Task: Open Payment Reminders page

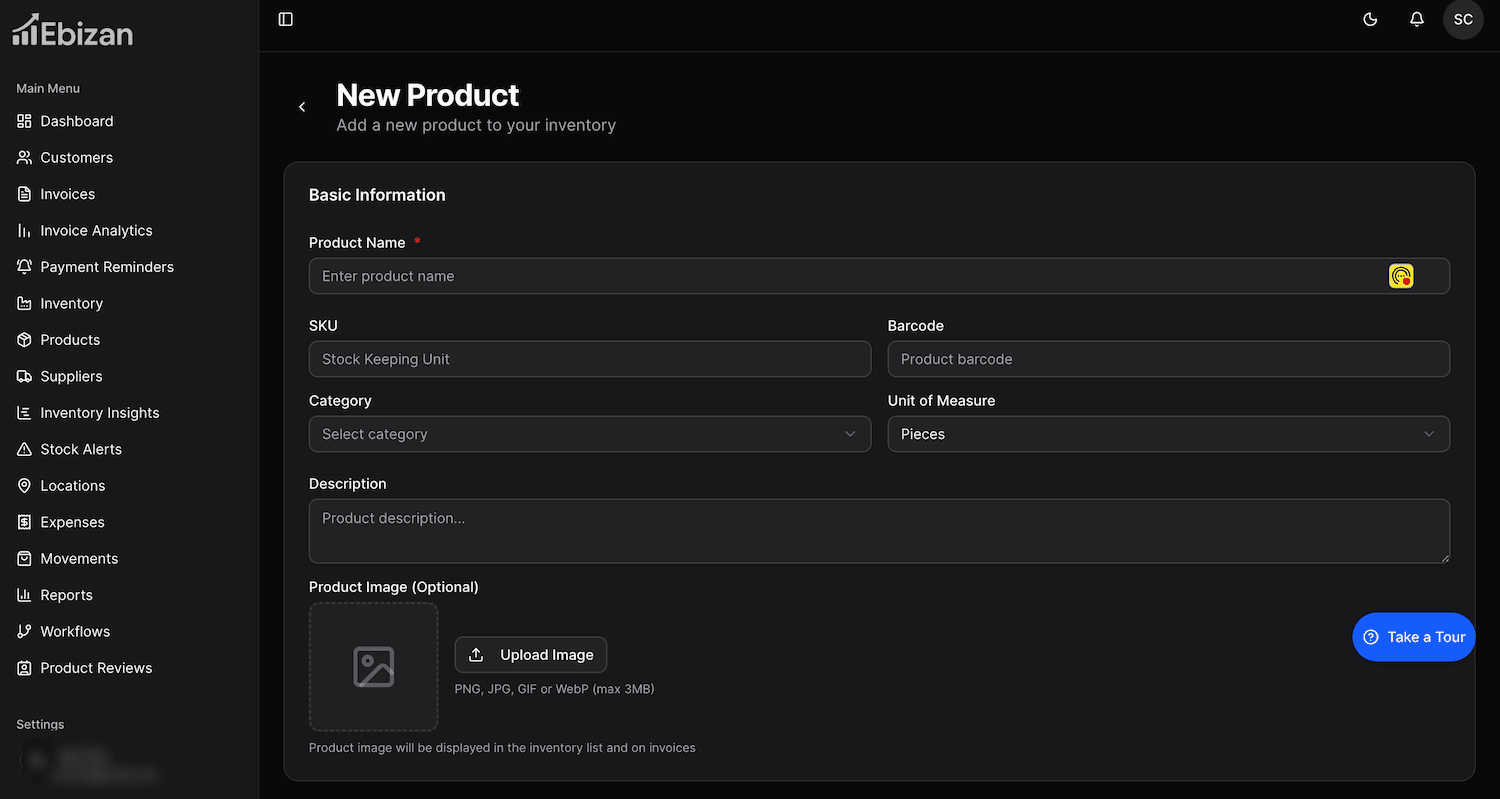Action: tap(107, 267)
